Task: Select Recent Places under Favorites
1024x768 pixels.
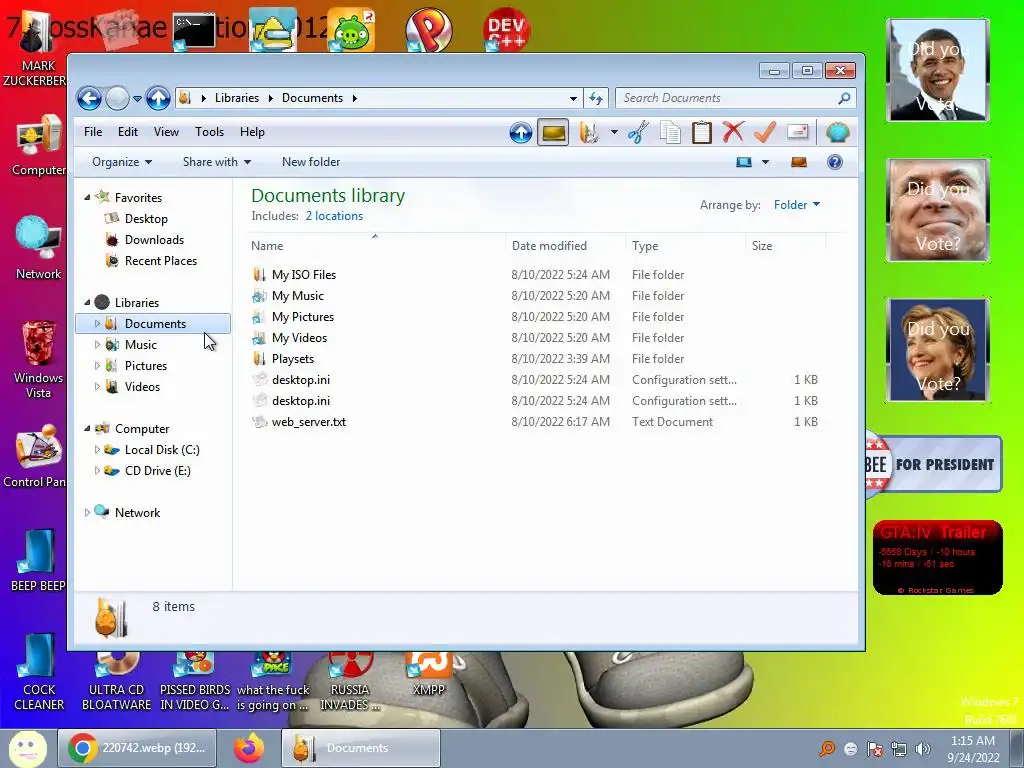Action: 161,261
